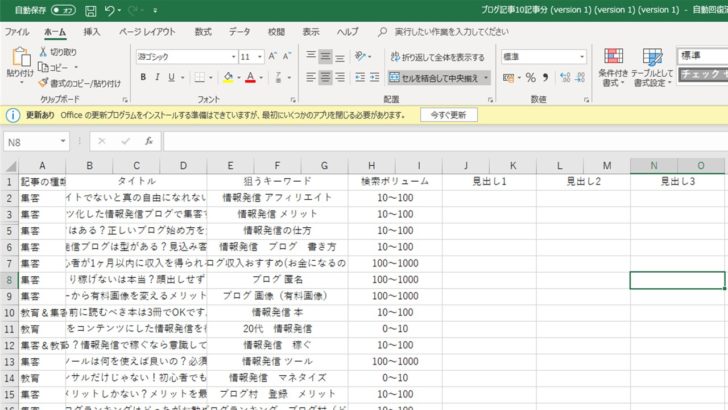
Task: Apply comma style number format
Action: [545, 78]
